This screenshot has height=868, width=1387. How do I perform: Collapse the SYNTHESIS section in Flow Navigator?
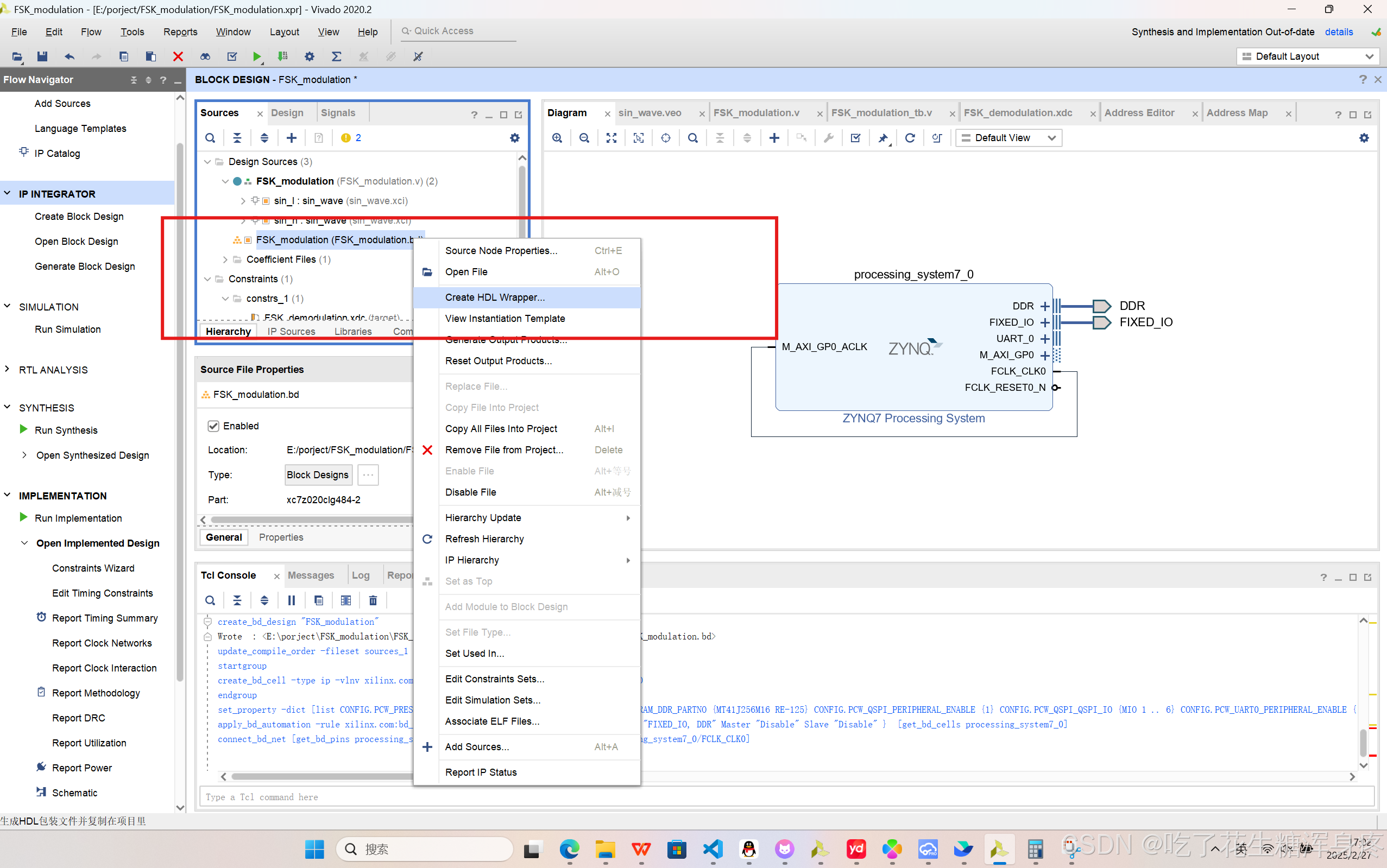[x=7, y=407]
